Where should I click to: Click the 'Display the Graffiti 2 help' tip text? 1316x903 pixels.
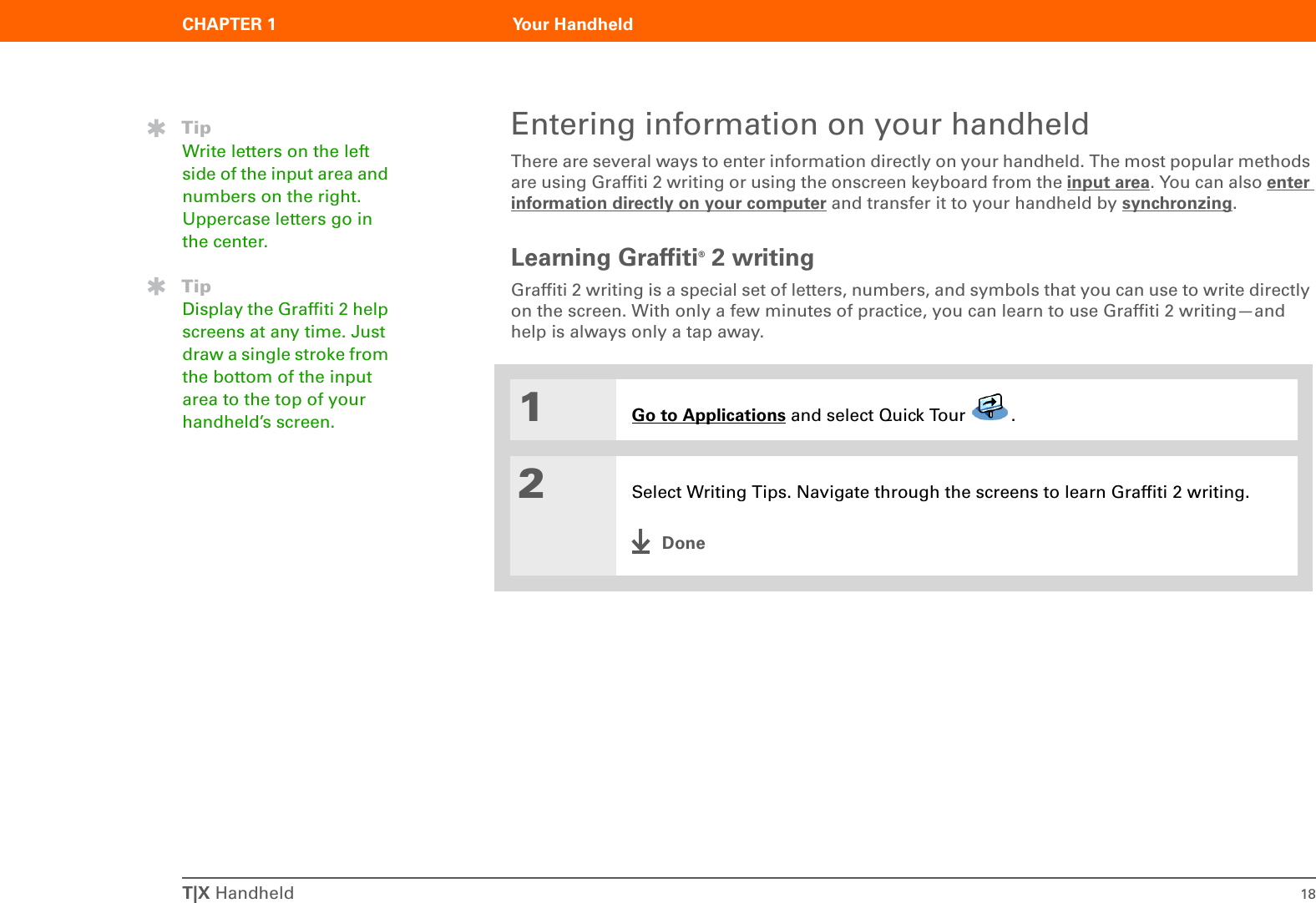pyautogui.click(x=285, y=309)
